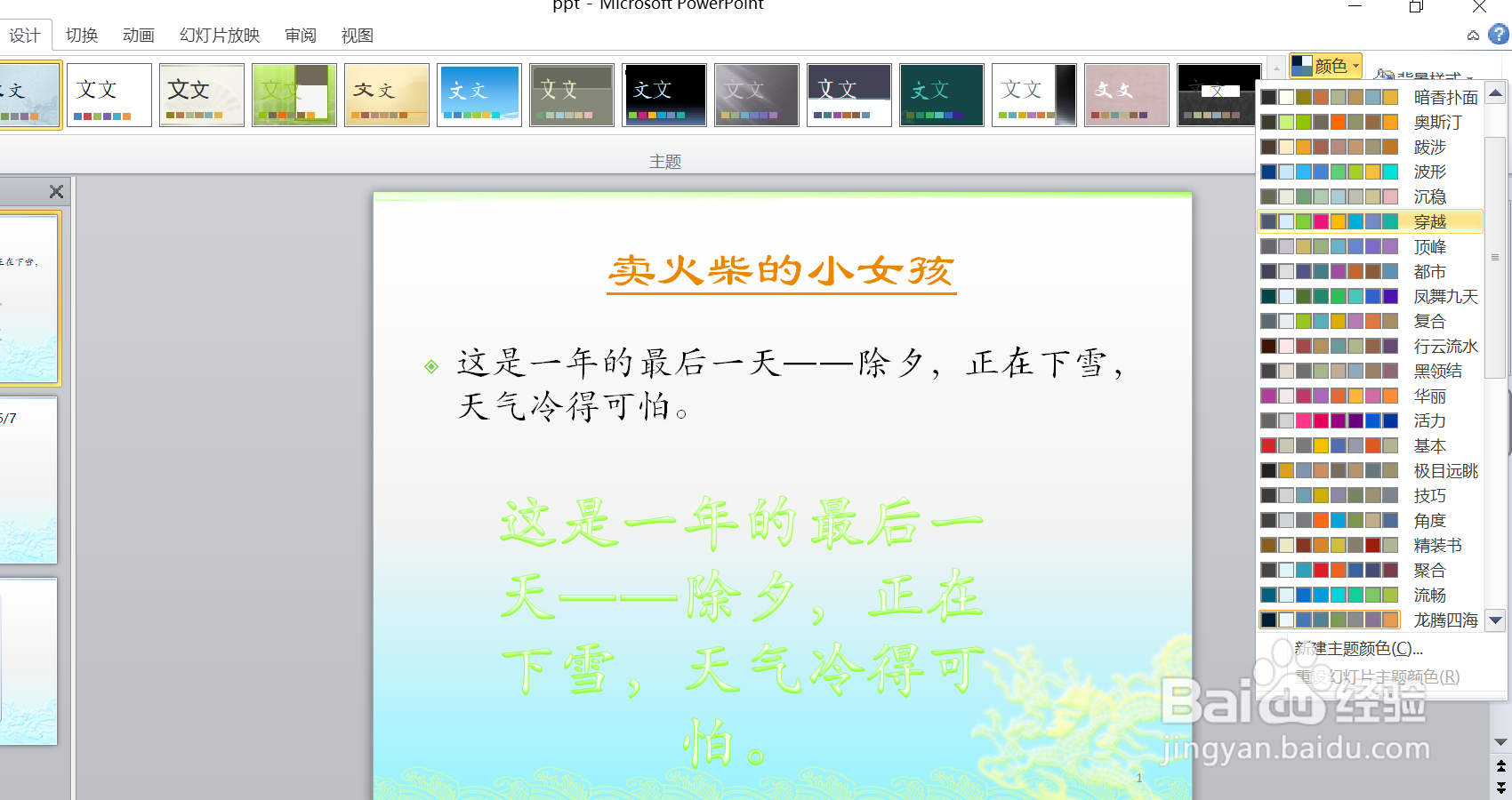
Task: Select the 活力 color scheme
Action: [x=1371, y=420]
